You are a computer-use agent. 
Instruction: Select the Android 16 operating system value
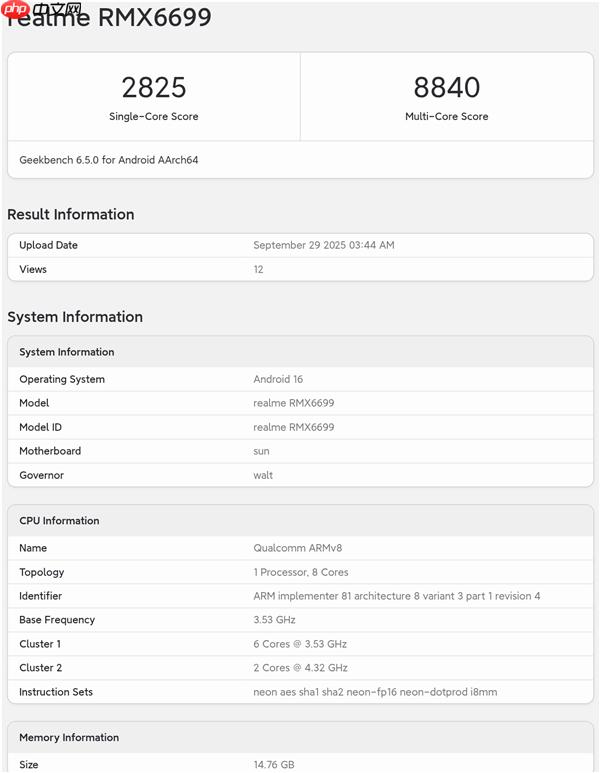(278, 379)
